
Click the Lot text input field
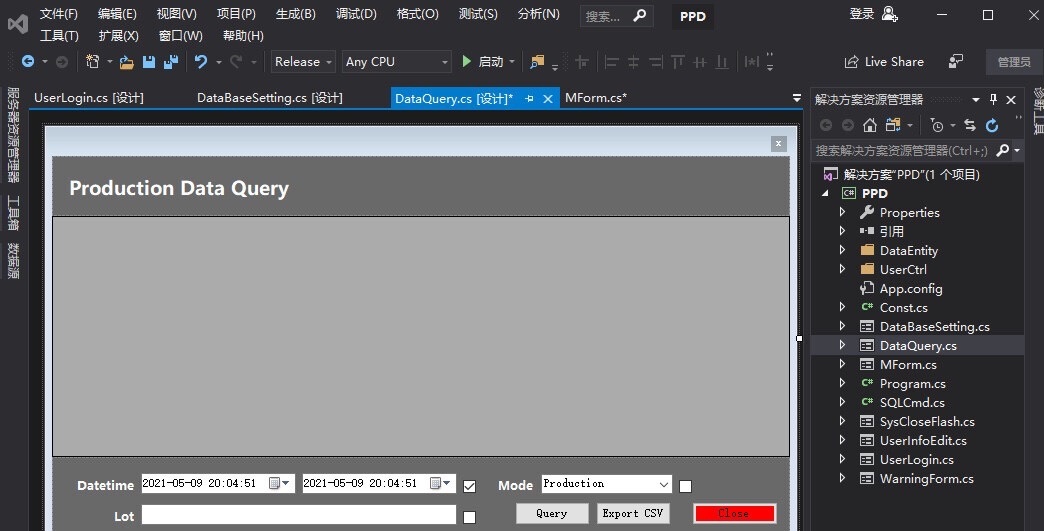pyautogui.click(x=298, y=514)
